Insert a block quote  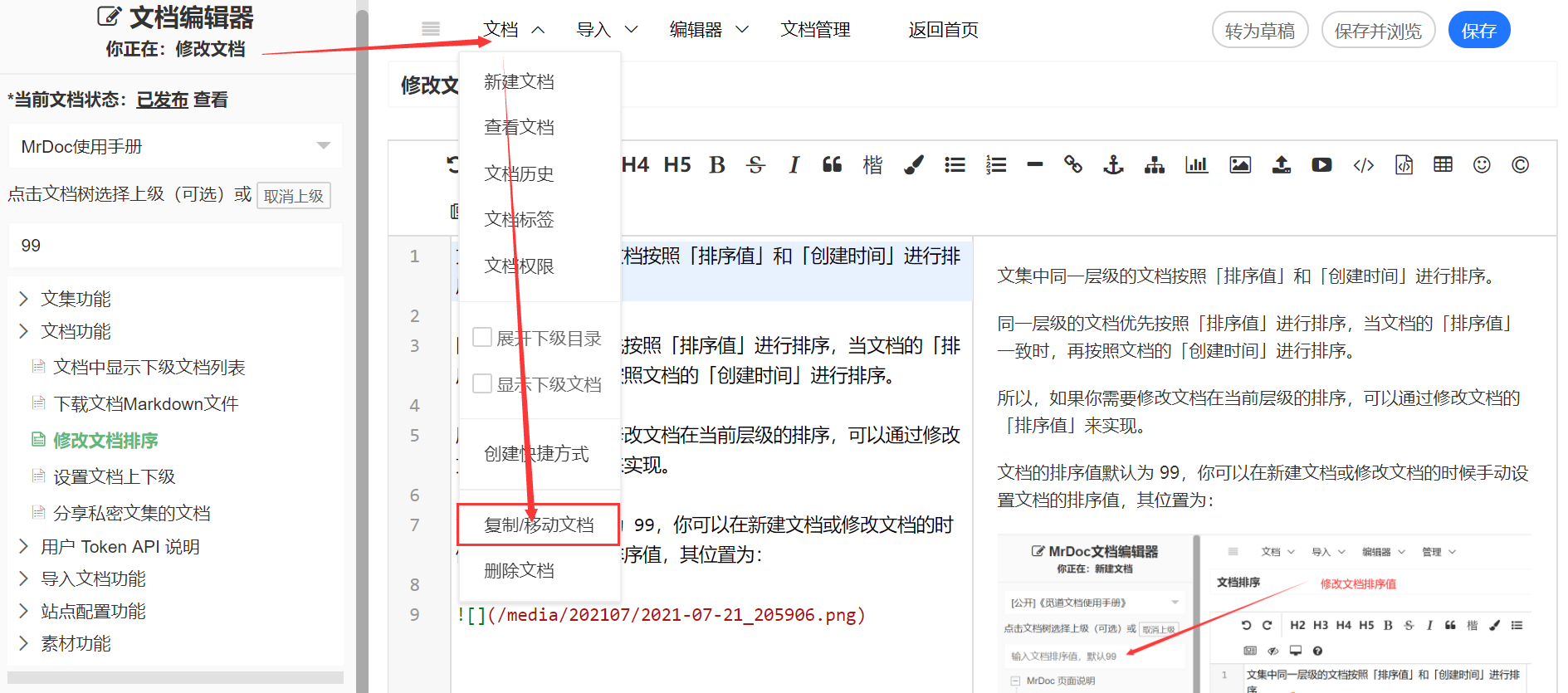point(832,165)
